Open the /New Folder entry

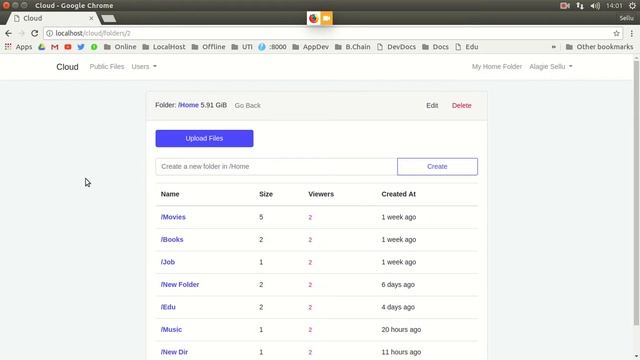(180, 284)
